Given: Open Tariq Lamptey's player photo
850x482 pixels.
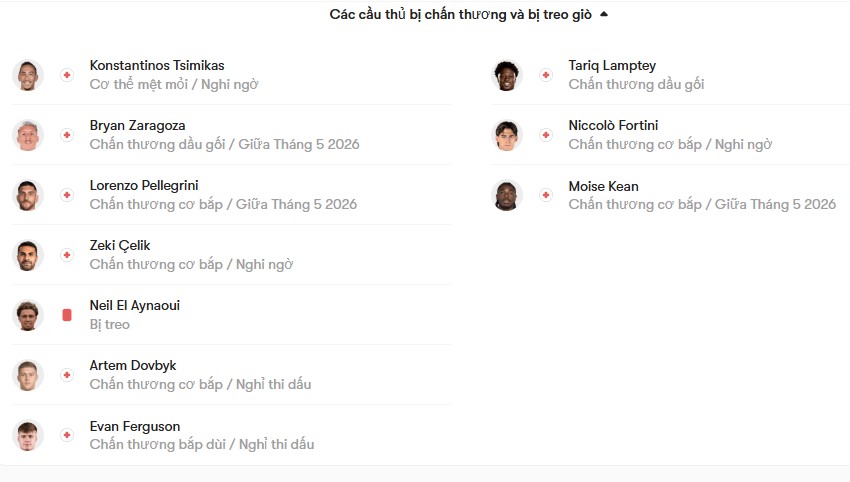Looking at the screenshot, I should coord(506,75).
